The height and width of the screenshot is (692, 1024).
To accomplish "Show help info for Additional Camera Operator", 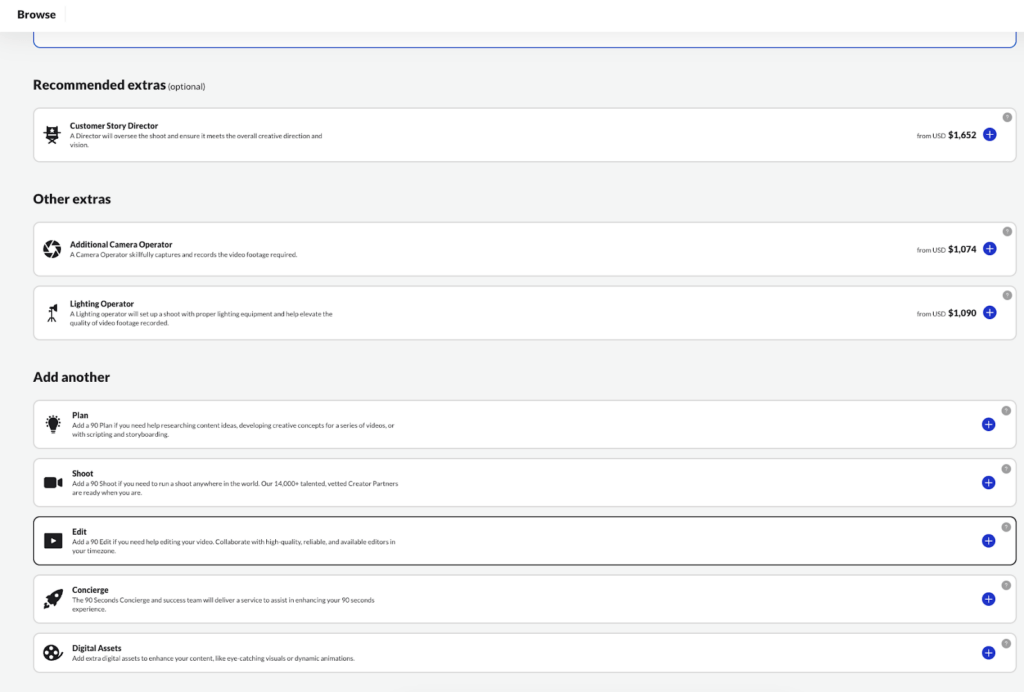I will (1007, 231).
